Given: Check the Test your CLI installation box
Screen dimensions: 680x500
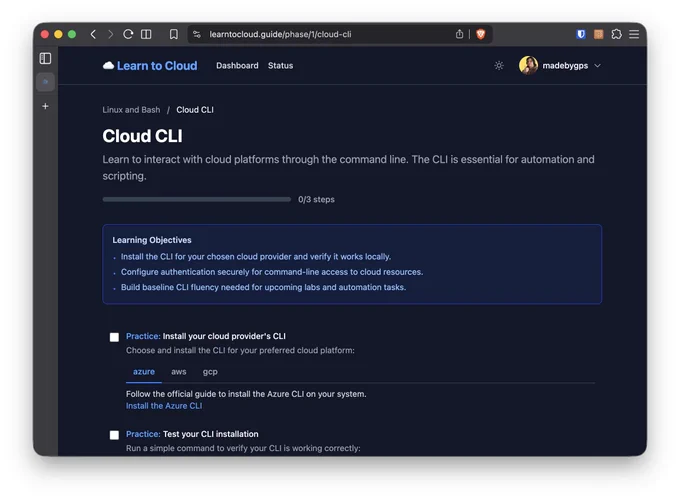Looking at the screenshot, I should point(114,435).
